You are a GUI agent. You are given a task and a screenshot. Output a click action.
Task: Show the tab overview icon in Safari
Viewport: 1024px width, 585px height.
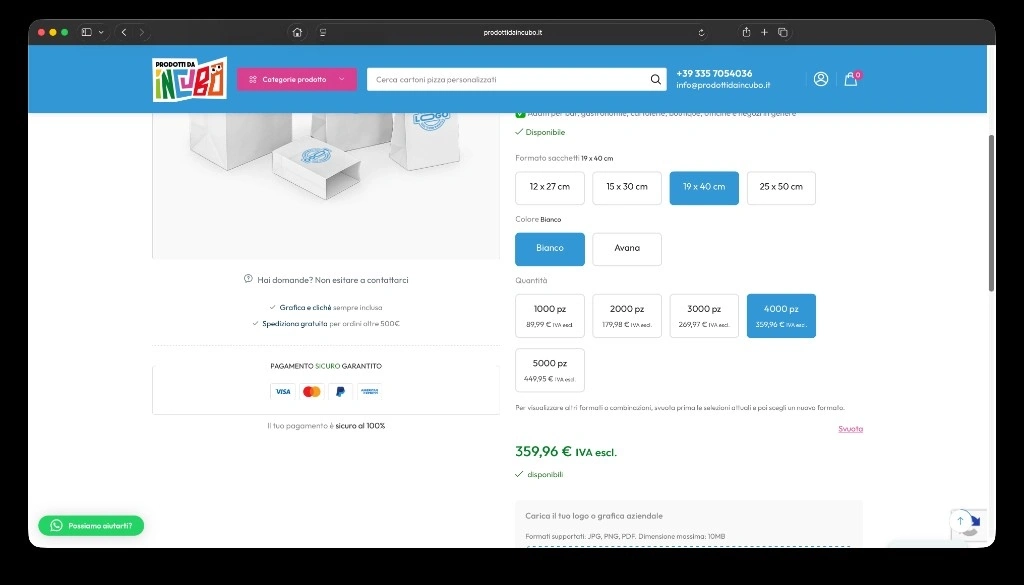[x=782, y=32]
